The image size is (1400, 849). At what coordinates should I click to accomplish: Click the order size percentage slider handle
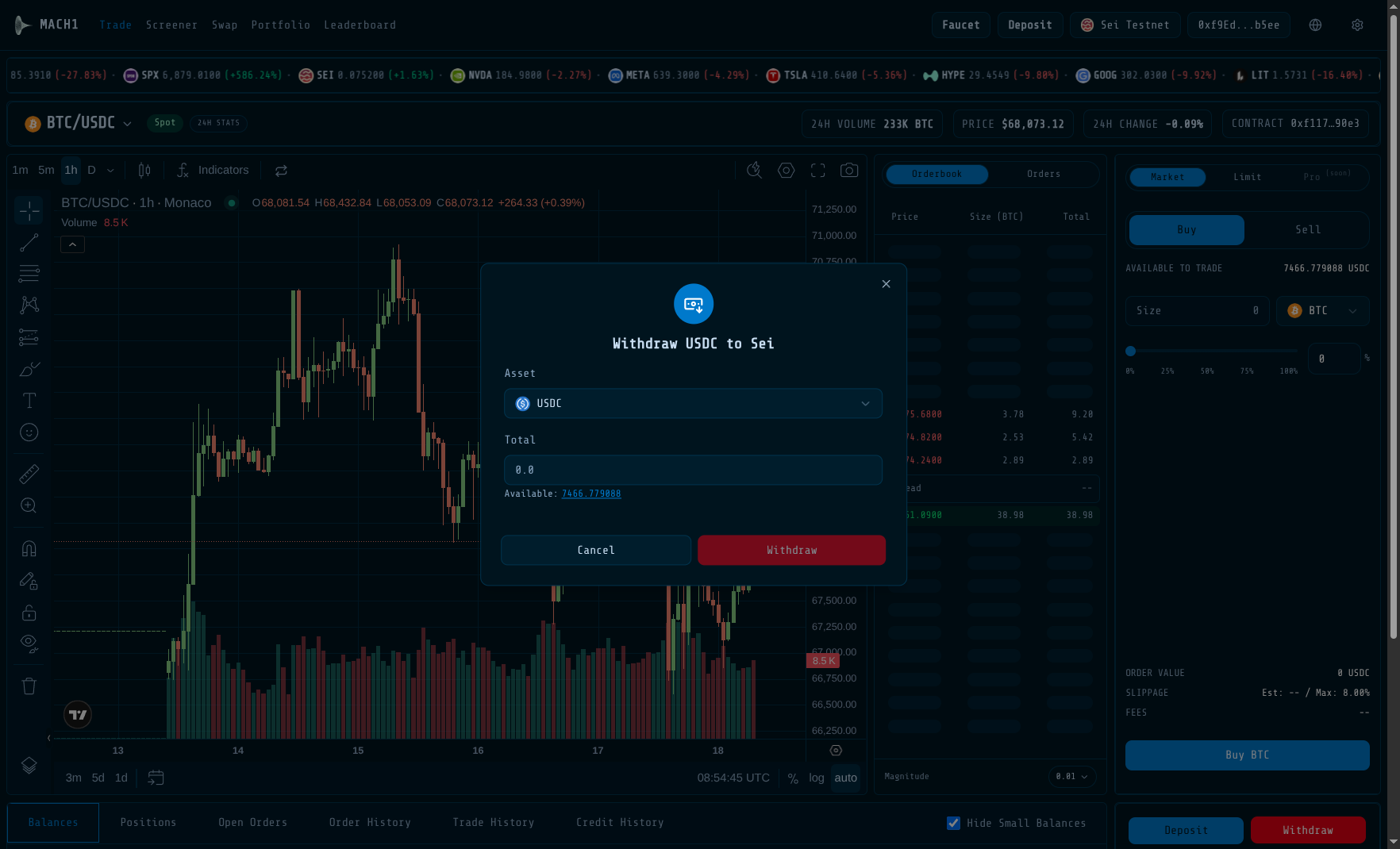pos(1130,351)
